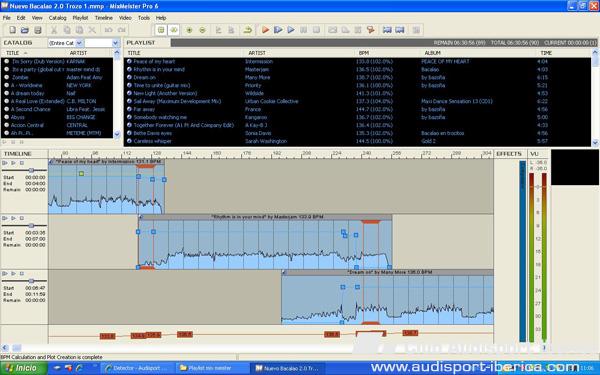The image size is (600, 375).
Task: Open the Playlist menu
Action: pyautogui.click(x=80, y=18)
